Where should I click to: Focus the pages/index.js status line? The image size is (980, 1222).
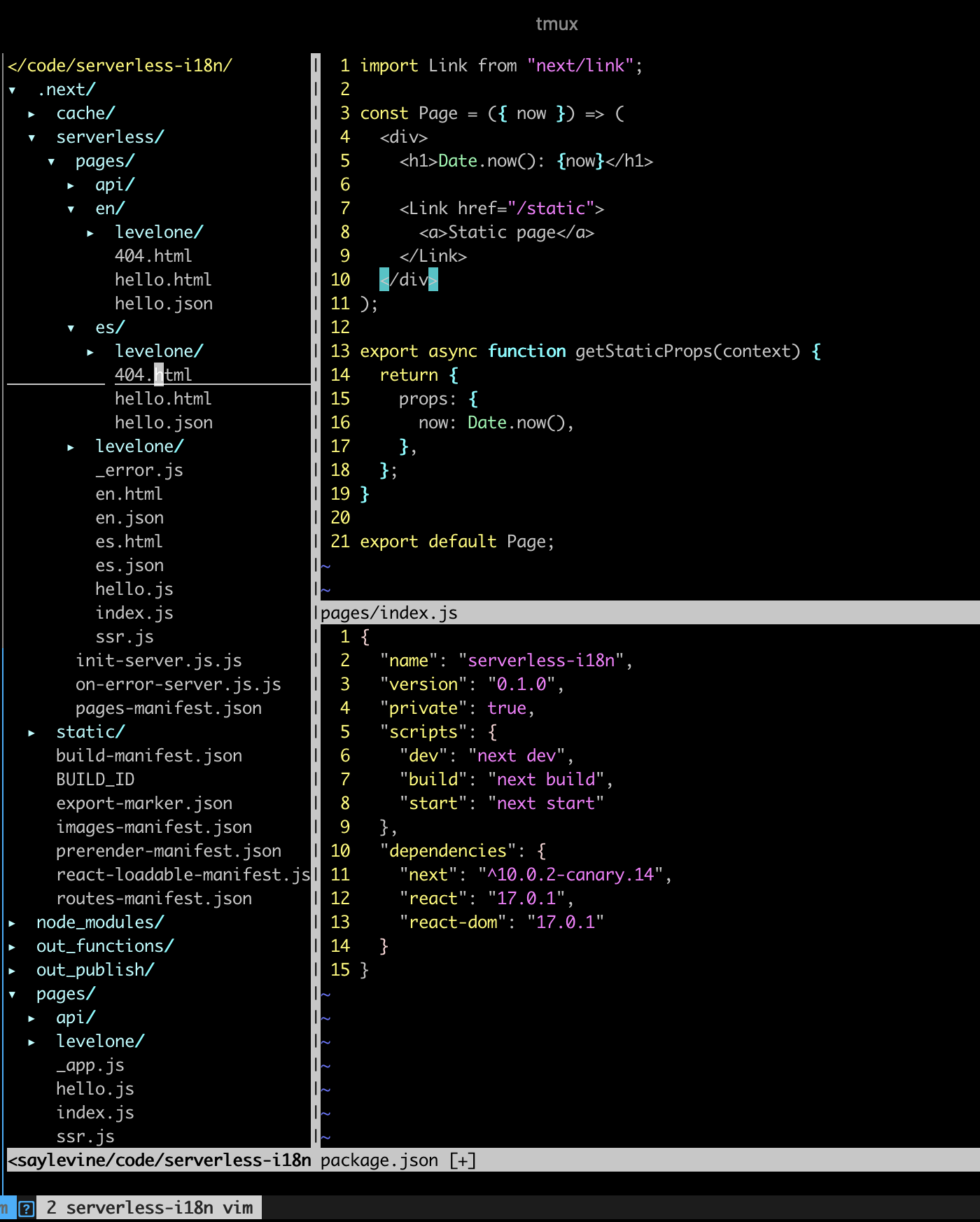650,613
